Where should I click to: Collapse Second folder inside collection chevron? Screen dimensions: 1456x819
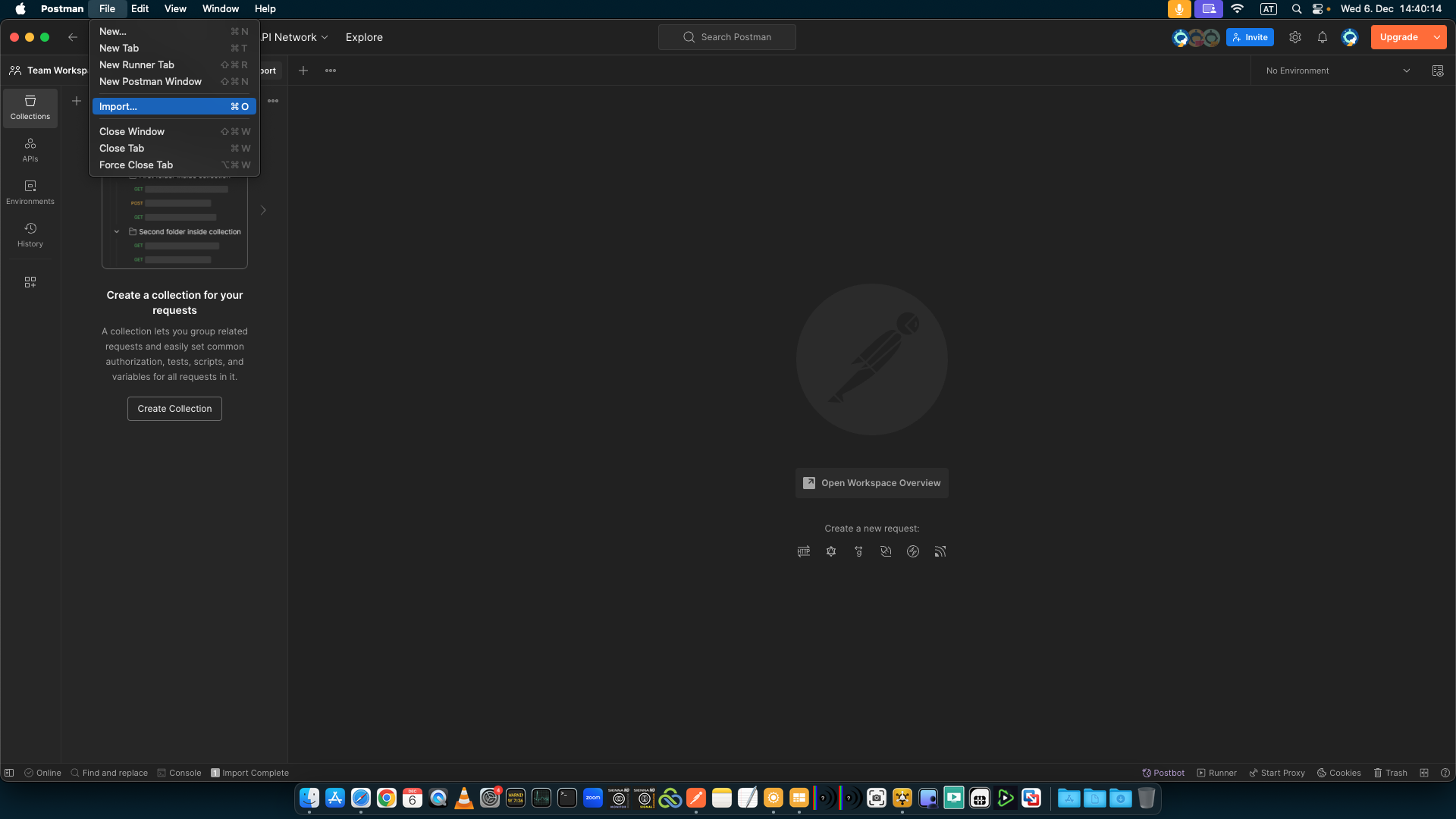117,232
